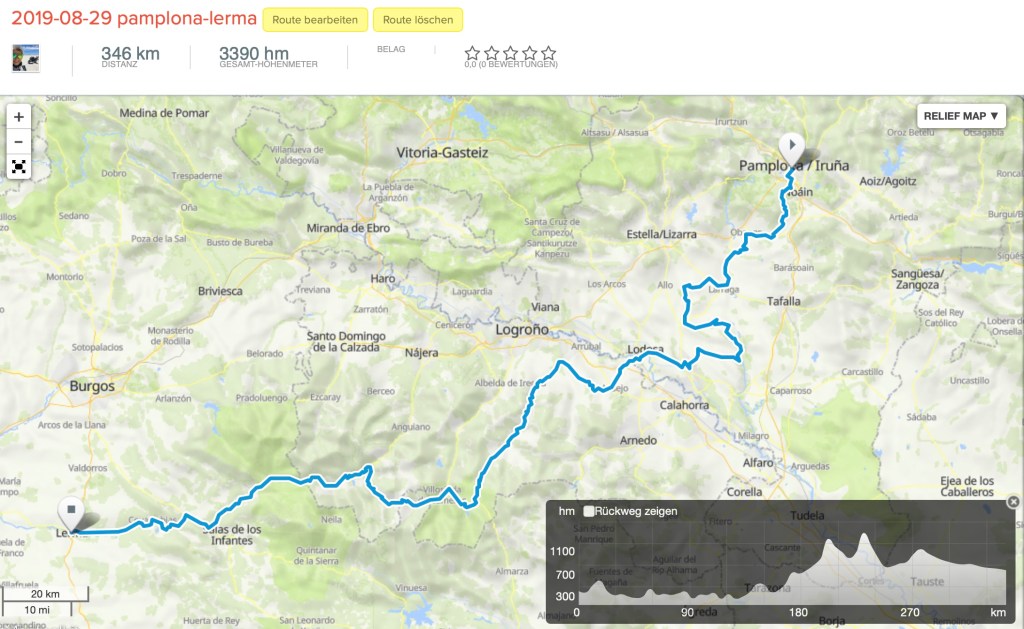This screenshot has height=629, width=1024.
Task: Open the Relief Map layer dropdown
Action: click(x=961, y=116)
